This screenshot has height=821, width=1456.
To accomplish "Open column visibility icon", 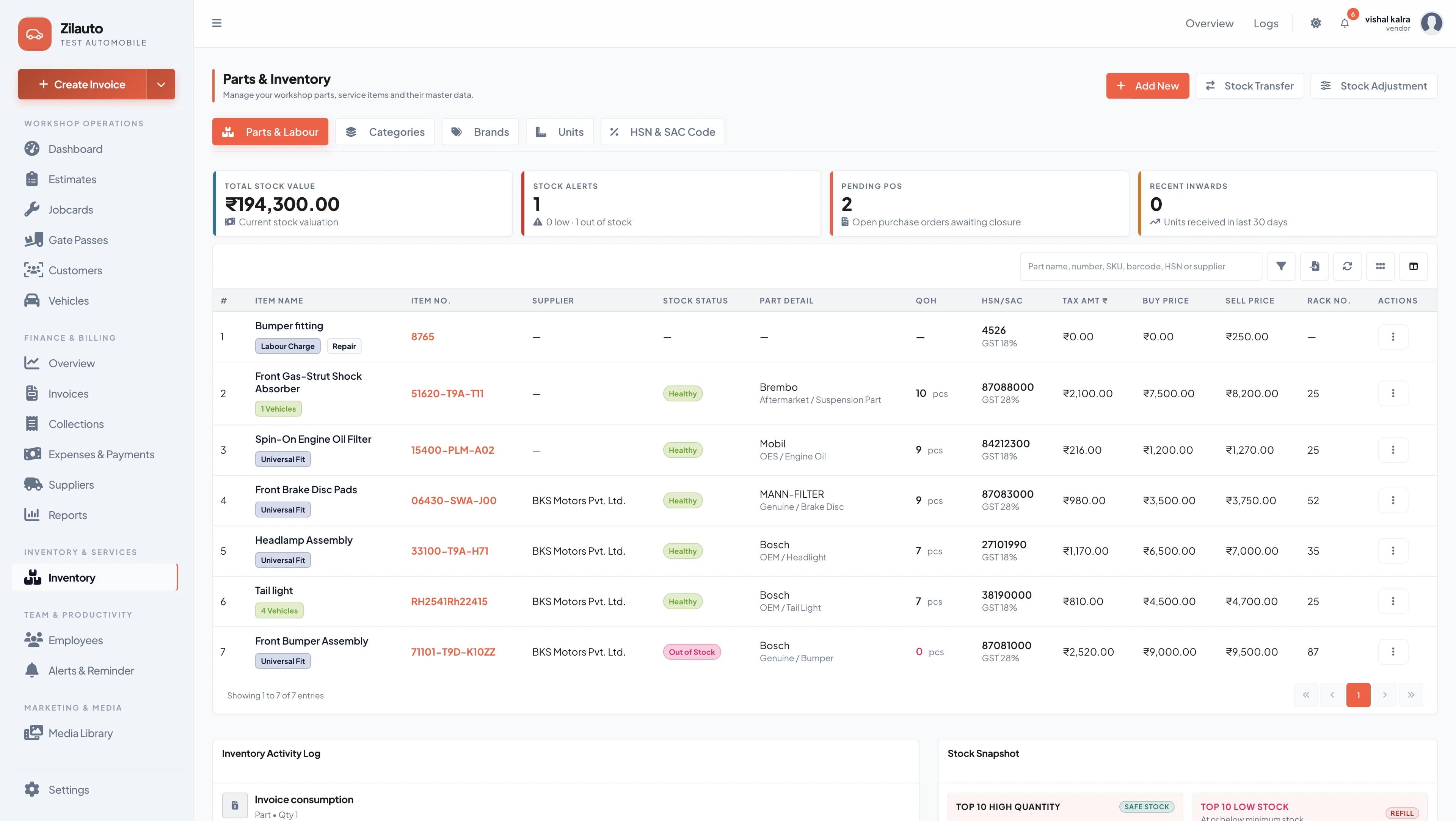I will 1414,266.
